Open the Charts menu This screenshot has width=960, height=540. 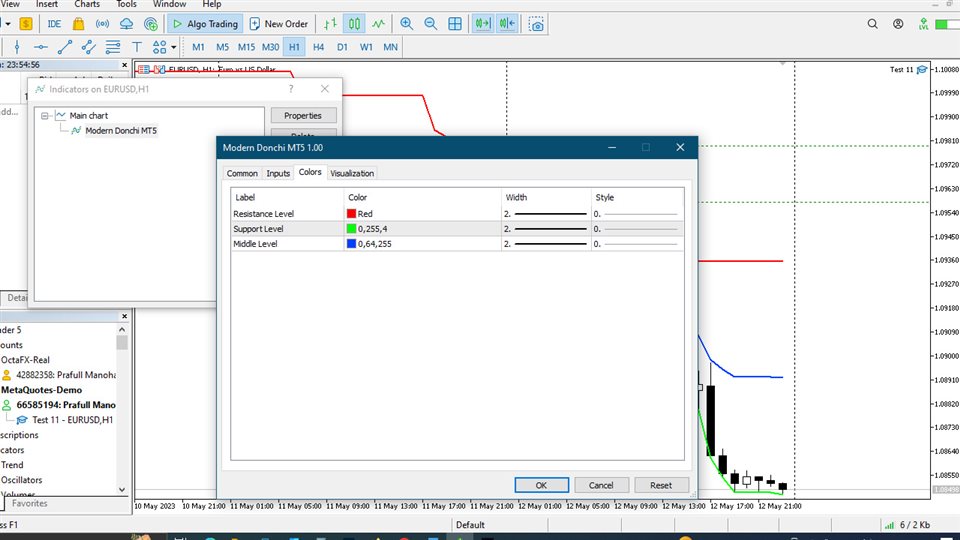pyautogui.click(x=87, y=4)
